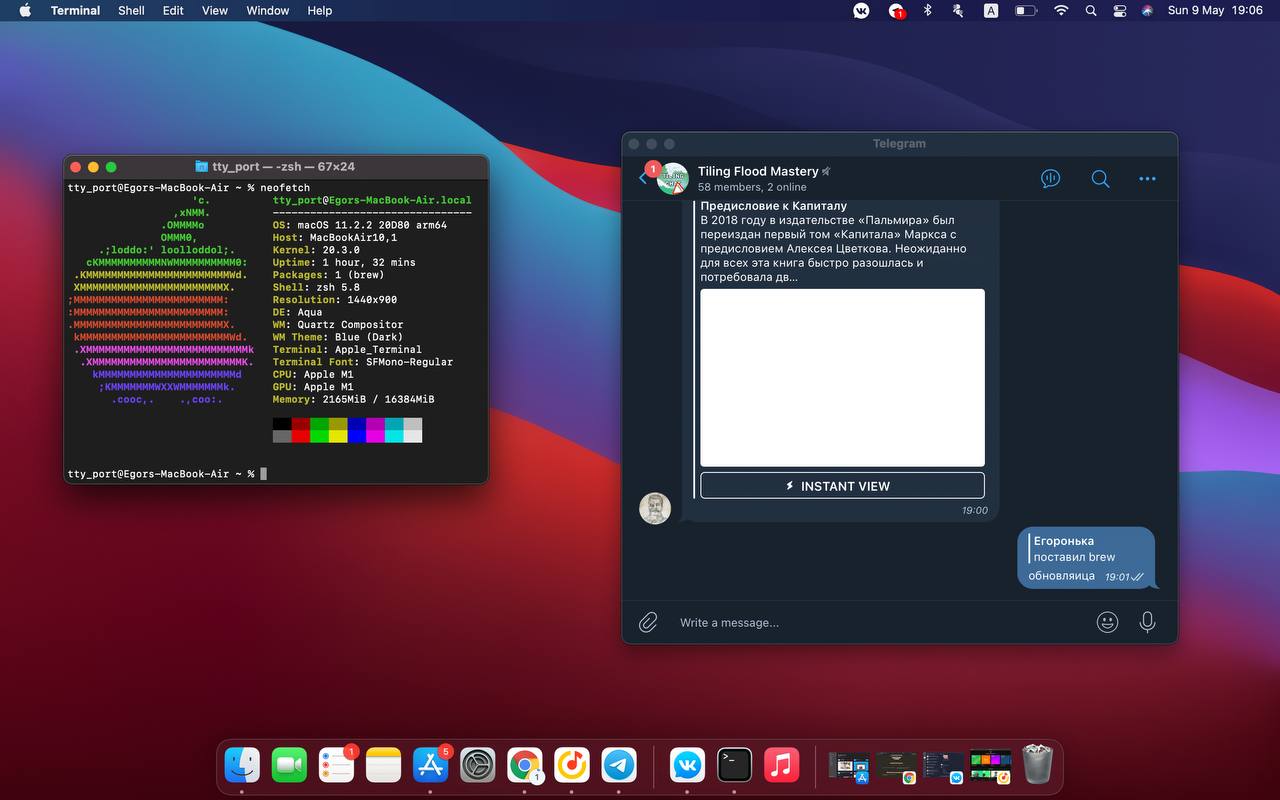Open the three-dots more options menu

click(x=1147, y=179)
